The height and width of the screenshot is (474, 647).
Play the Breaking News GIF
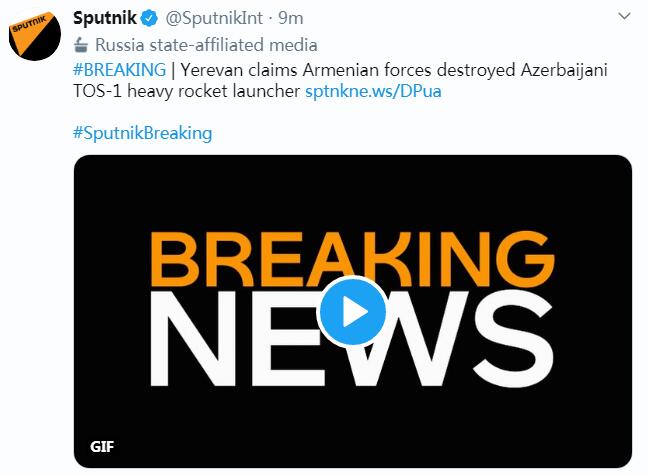pyautogui.click(x=352, y=311)
